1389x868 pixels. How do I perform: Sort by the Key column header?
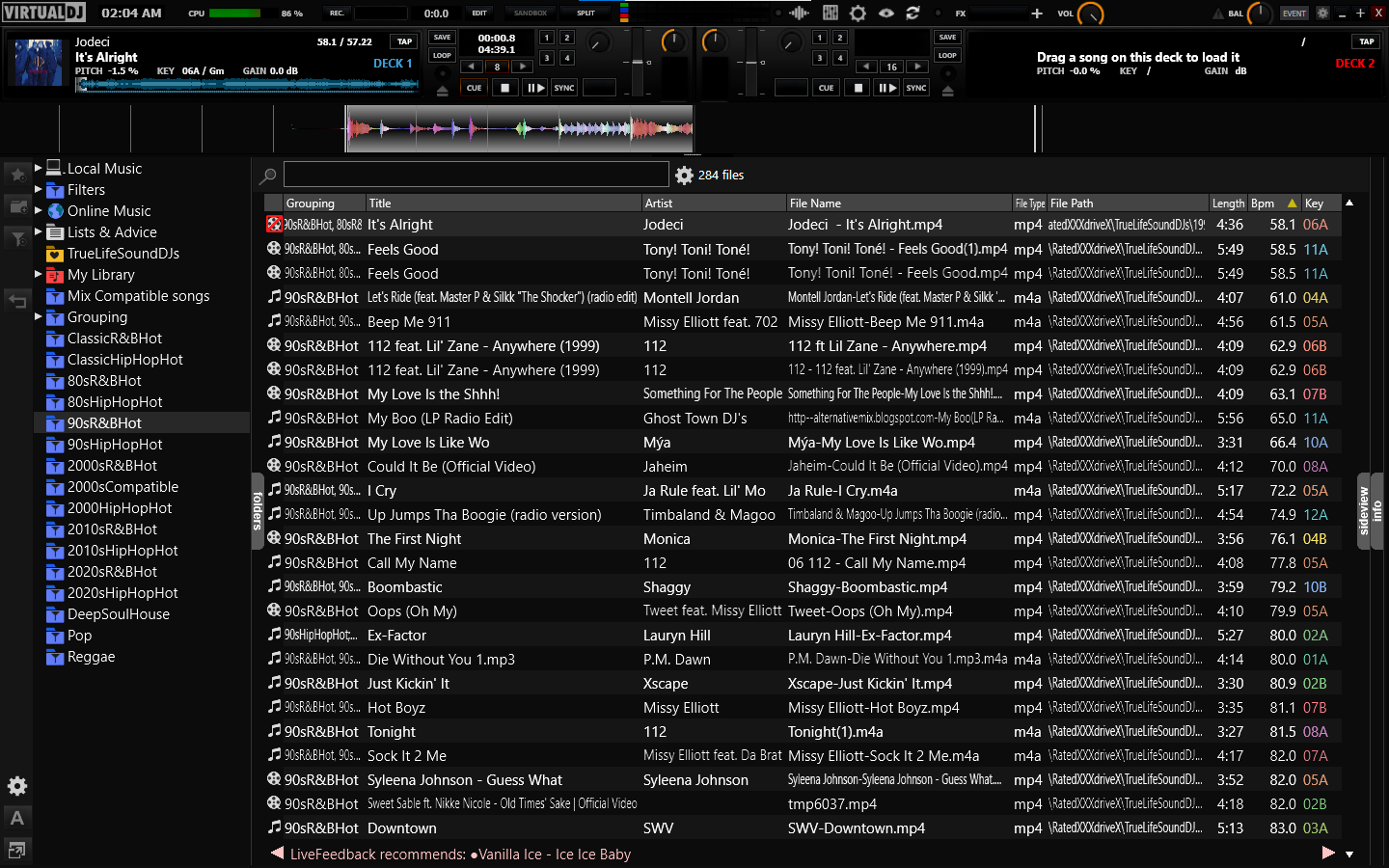(1321, 203)
